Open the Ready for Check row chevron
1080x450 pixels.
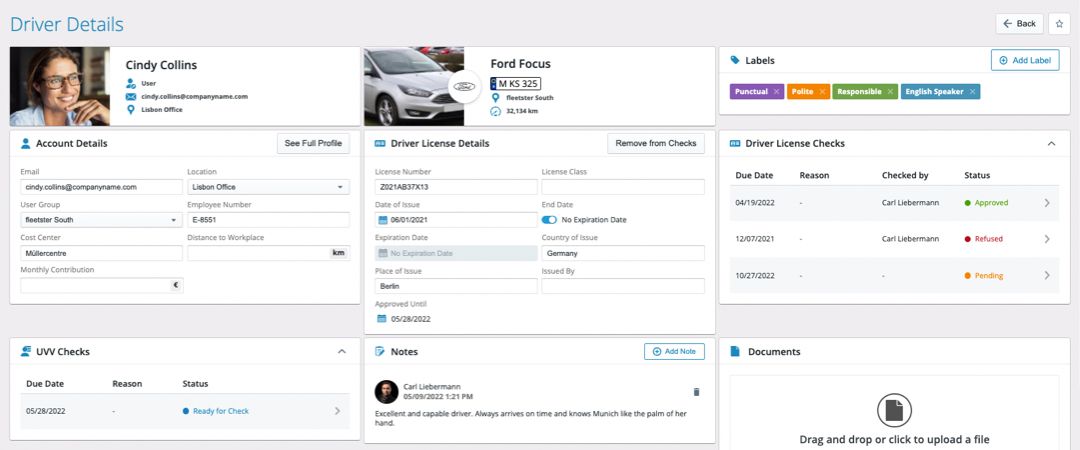pyautogui.click(x=338, y=411)
